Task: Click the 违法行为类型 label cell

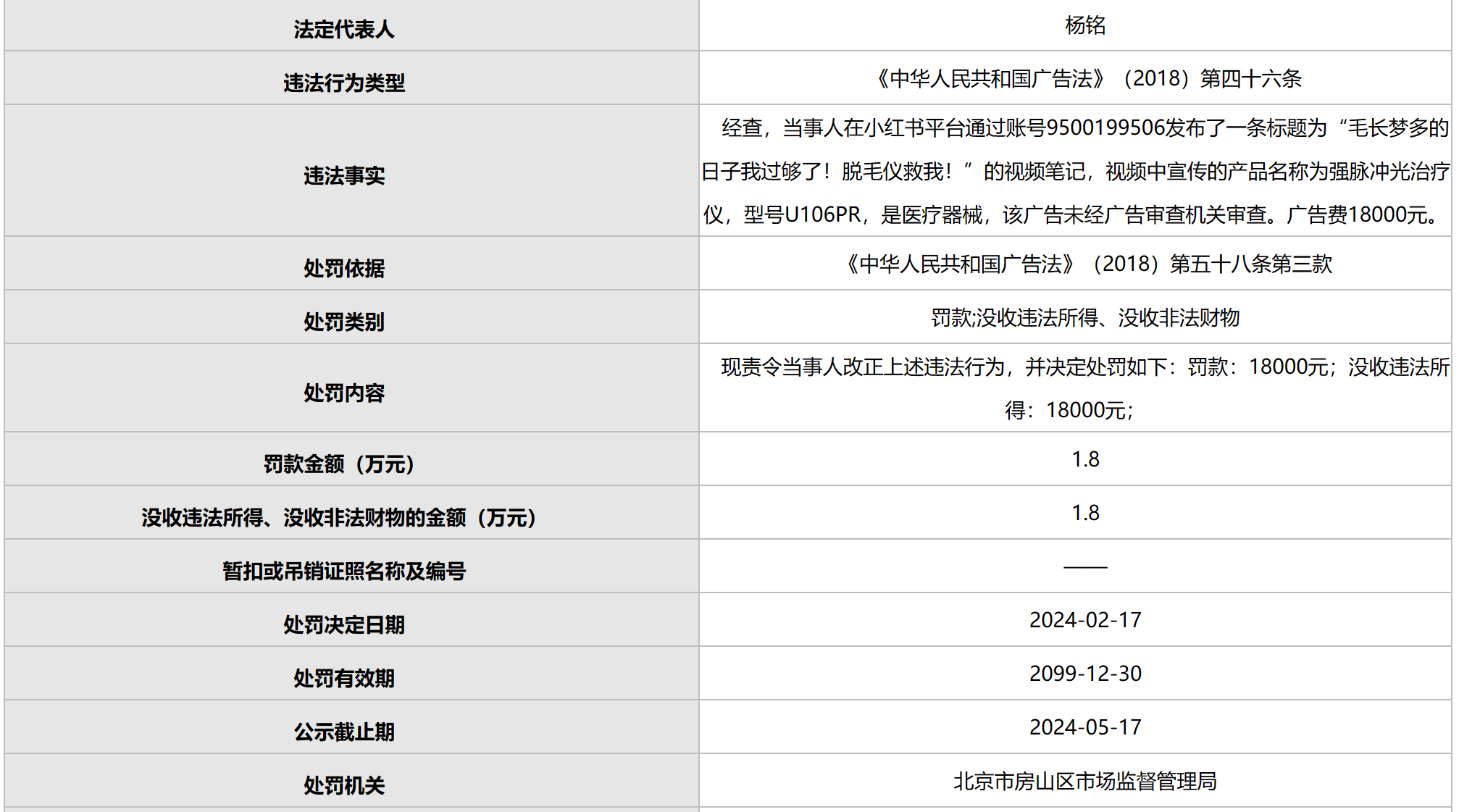Action: 344,83
